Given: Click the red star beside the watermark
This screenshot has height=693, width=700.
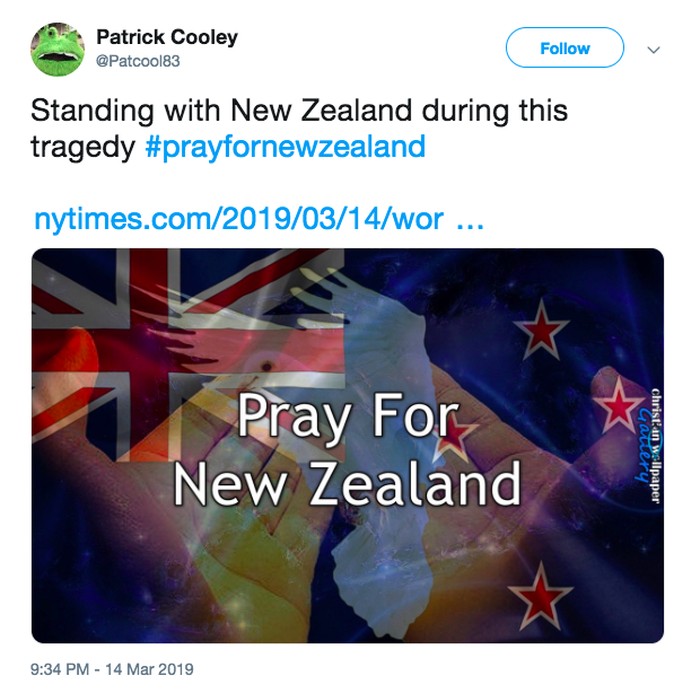Looking at the screenshot, I should (x=618, y=405).
